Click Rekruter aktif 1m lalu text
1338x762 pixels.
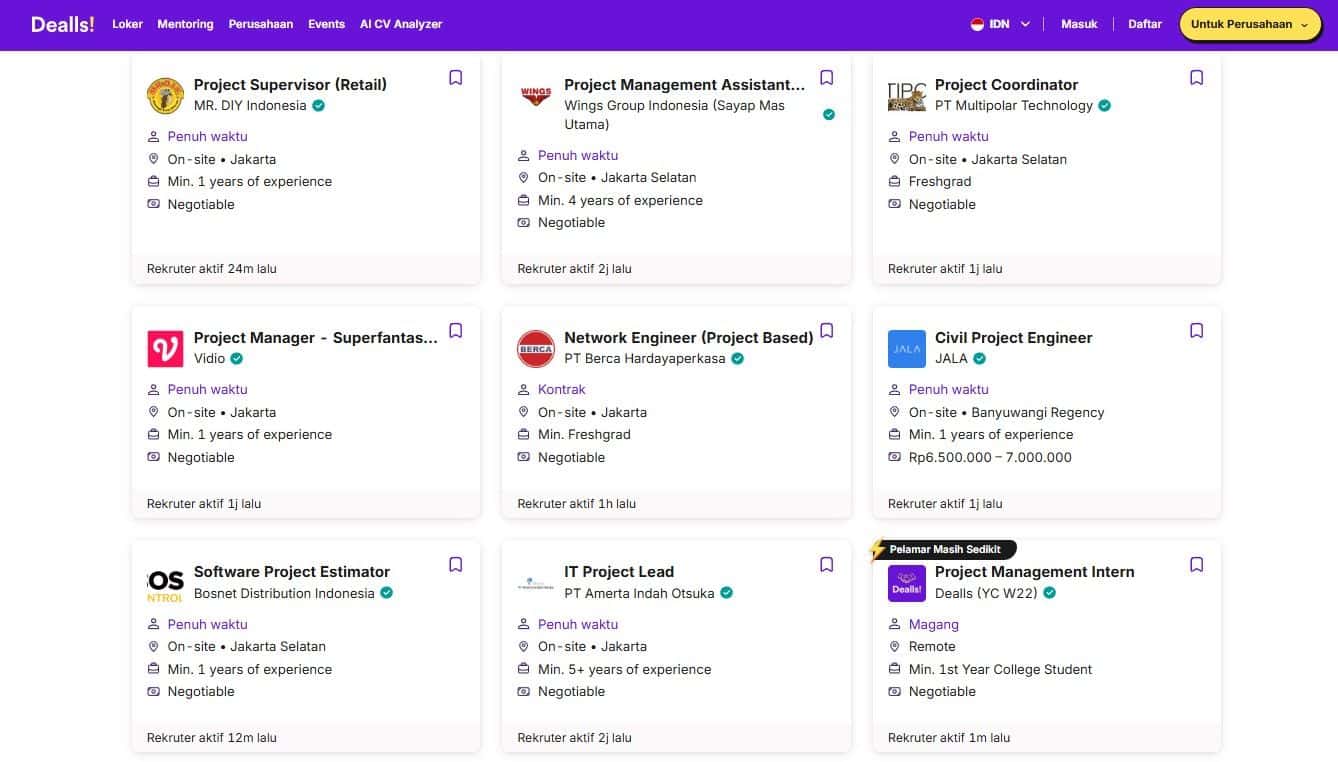[949, 738]
